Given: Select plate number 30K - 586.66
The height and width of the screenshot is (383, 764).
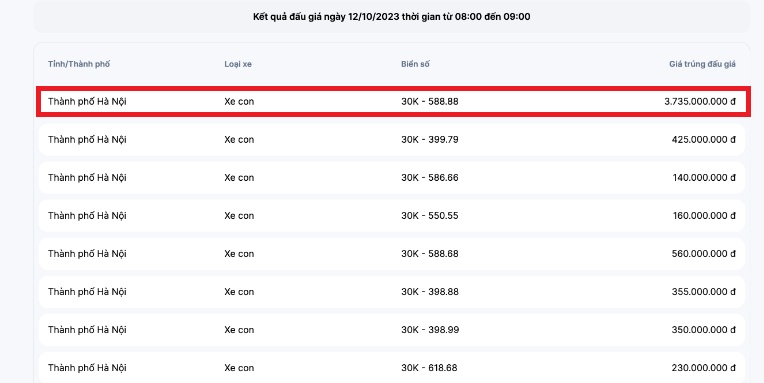Looking at the screenshot, I should tap(430, 178).
